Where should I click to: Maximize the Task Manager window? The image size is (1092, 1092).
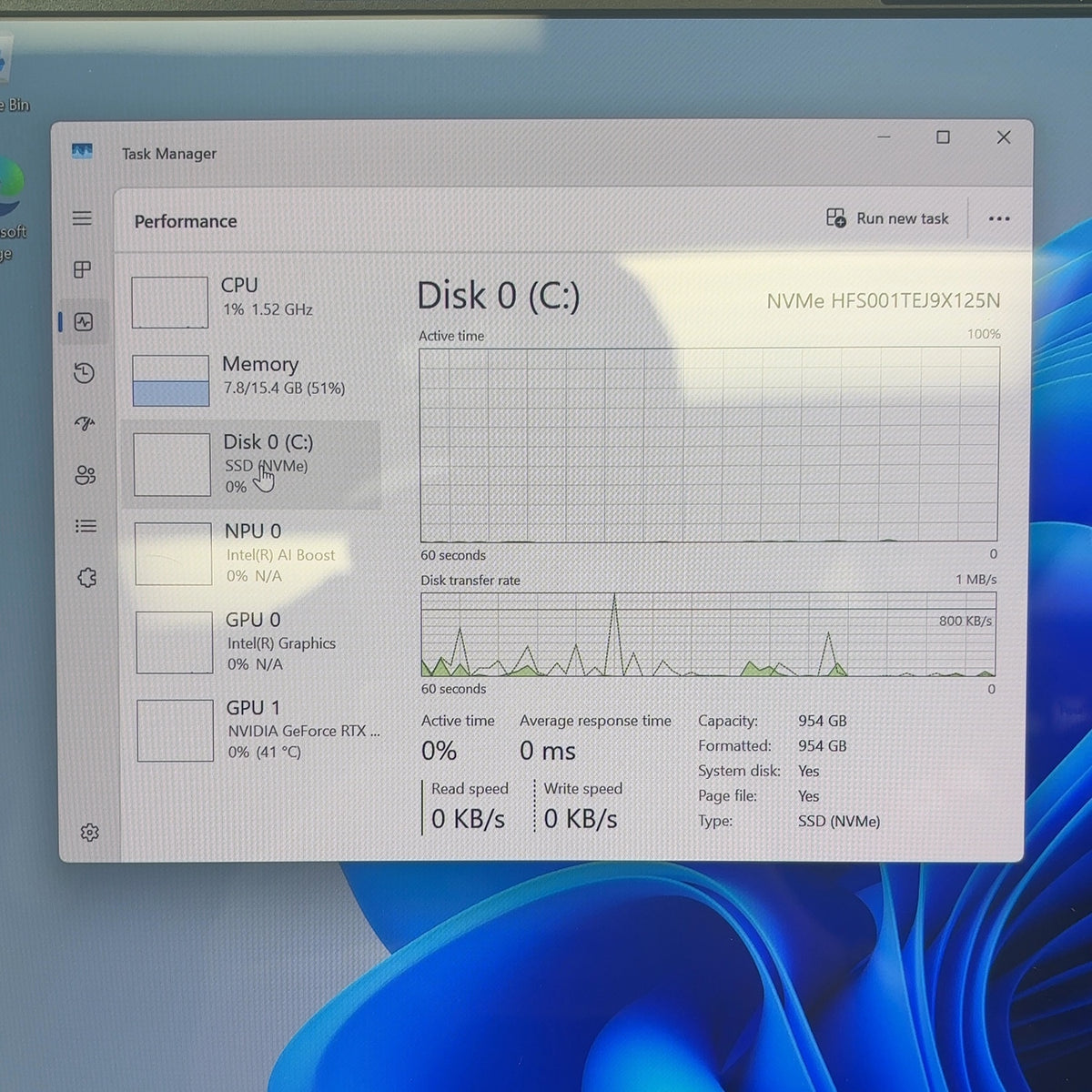(944, 137)
